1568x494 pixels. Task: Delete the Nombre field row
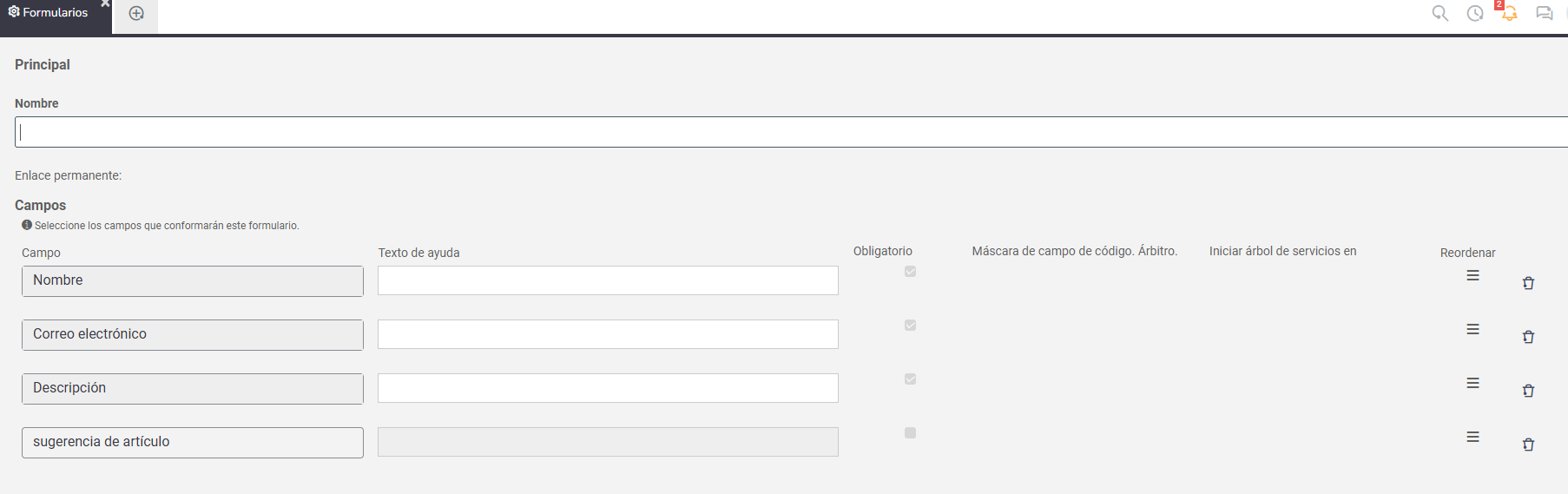pyautogui.click(x=1528, y=283)
